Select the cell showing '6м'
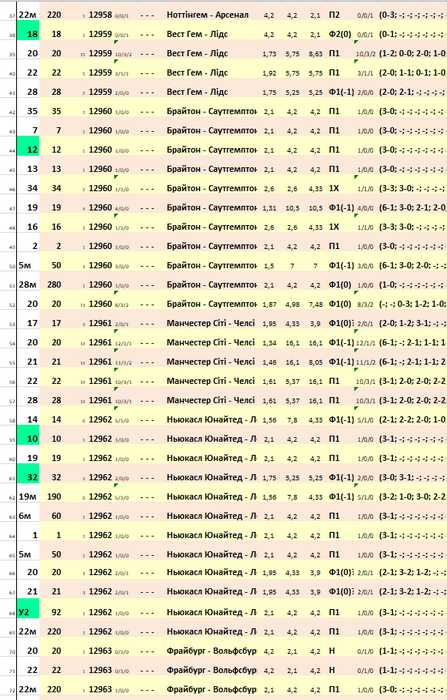Viewport: 447px width, 700px height. 28,516
